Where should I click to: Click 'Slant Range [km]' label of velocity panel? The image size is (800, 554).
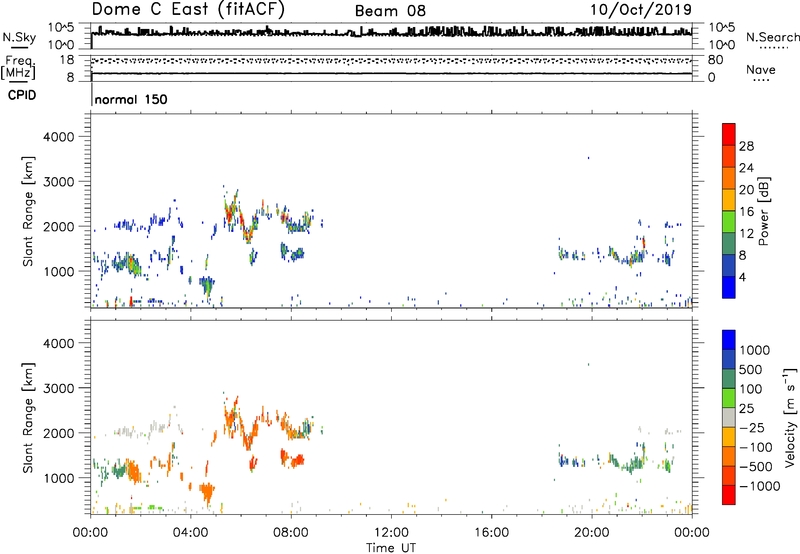point(28,418)
